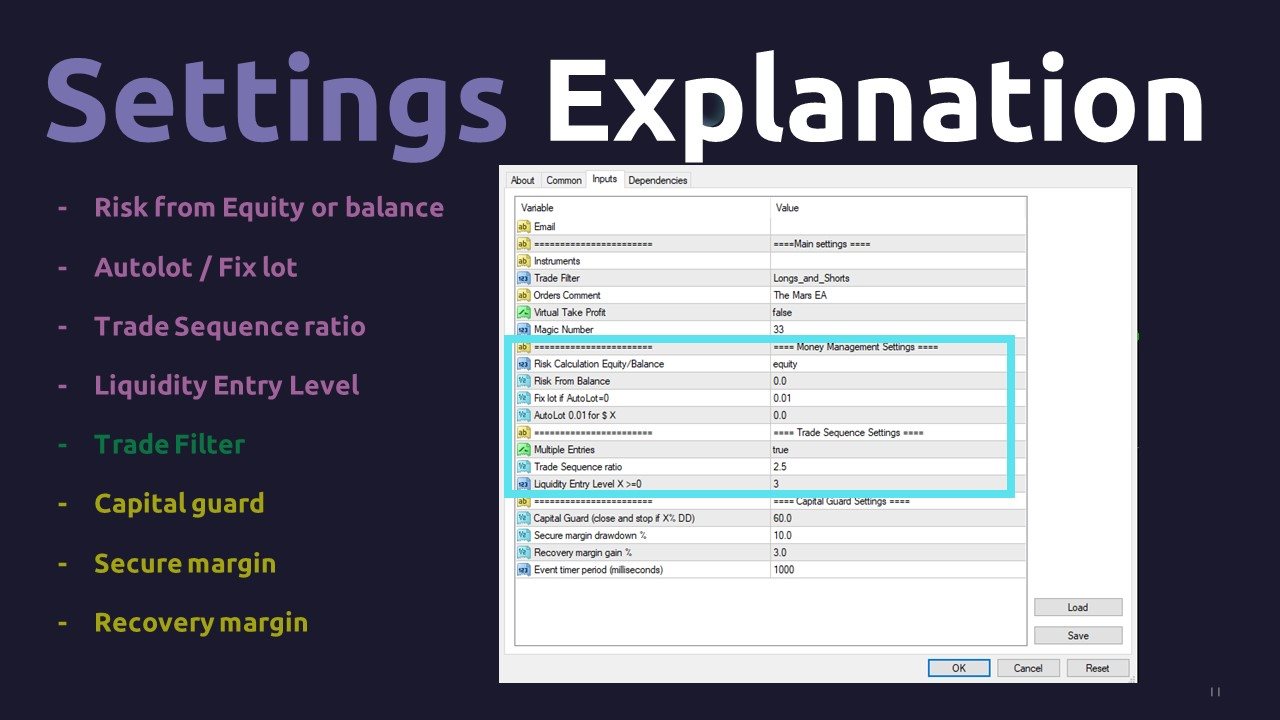Edit the Trade Sequence ratio value 2.5
1280x720 pixels.
coord(898,467)
